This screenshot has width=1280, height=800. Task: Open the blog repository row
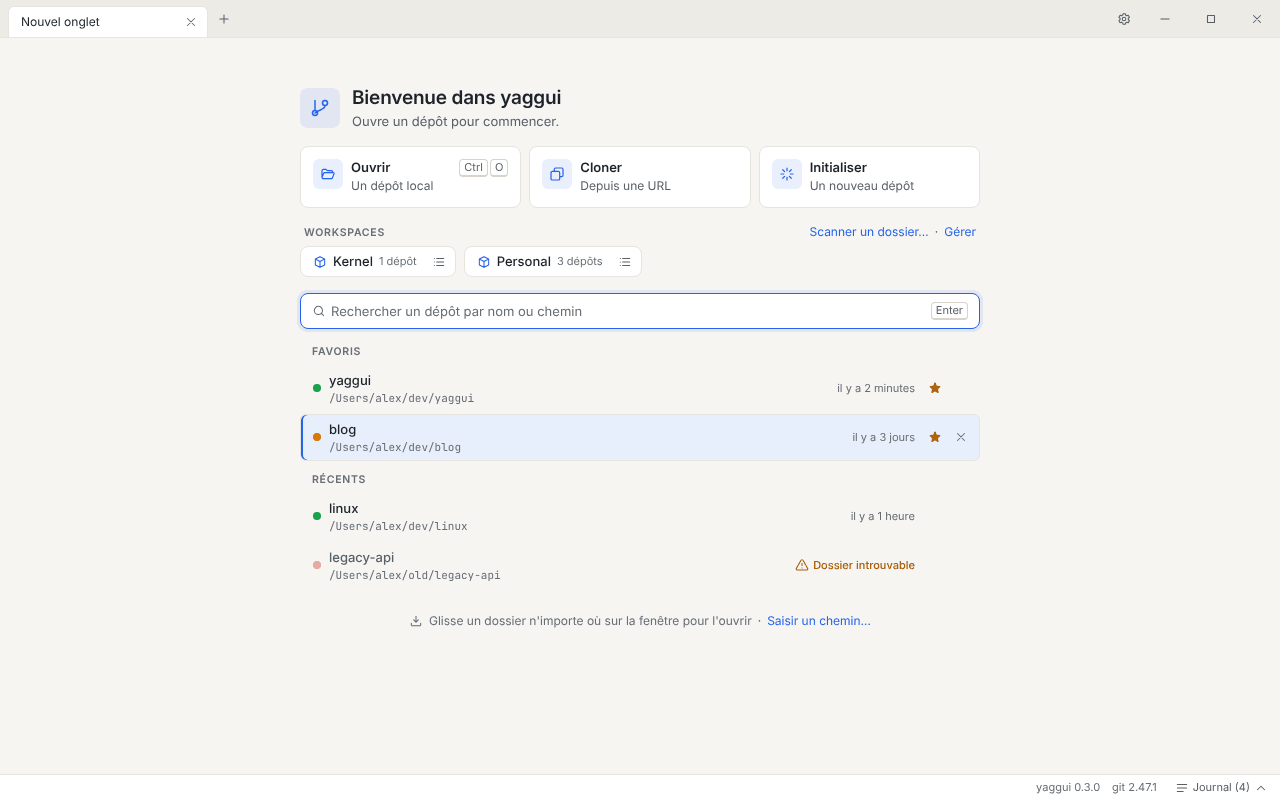(640, 437)
